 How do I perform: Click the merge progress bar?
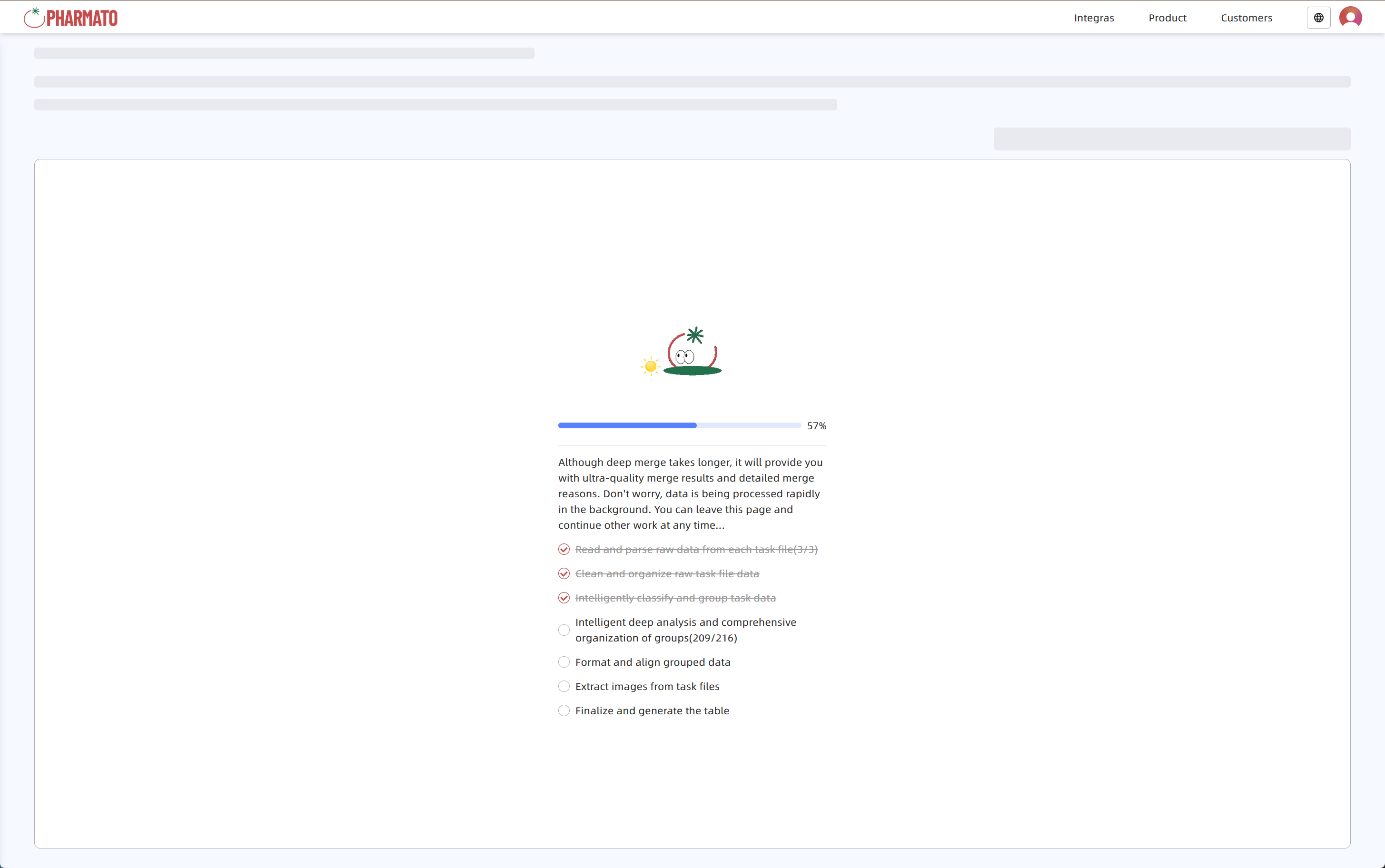coord(679,425)
